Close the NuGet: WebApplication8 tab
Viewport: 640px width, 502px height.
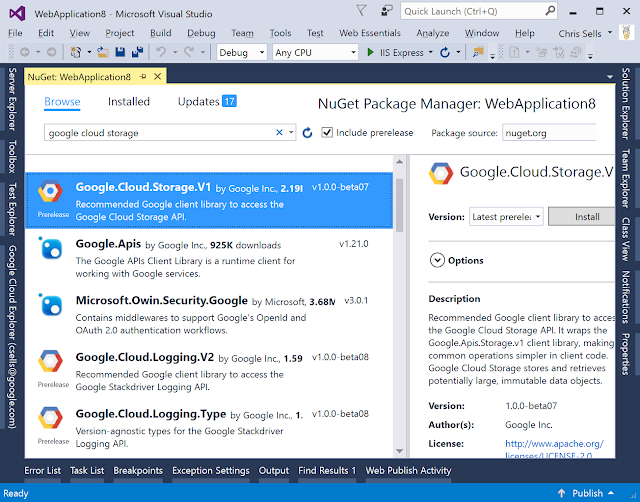[x=158, y=76]
